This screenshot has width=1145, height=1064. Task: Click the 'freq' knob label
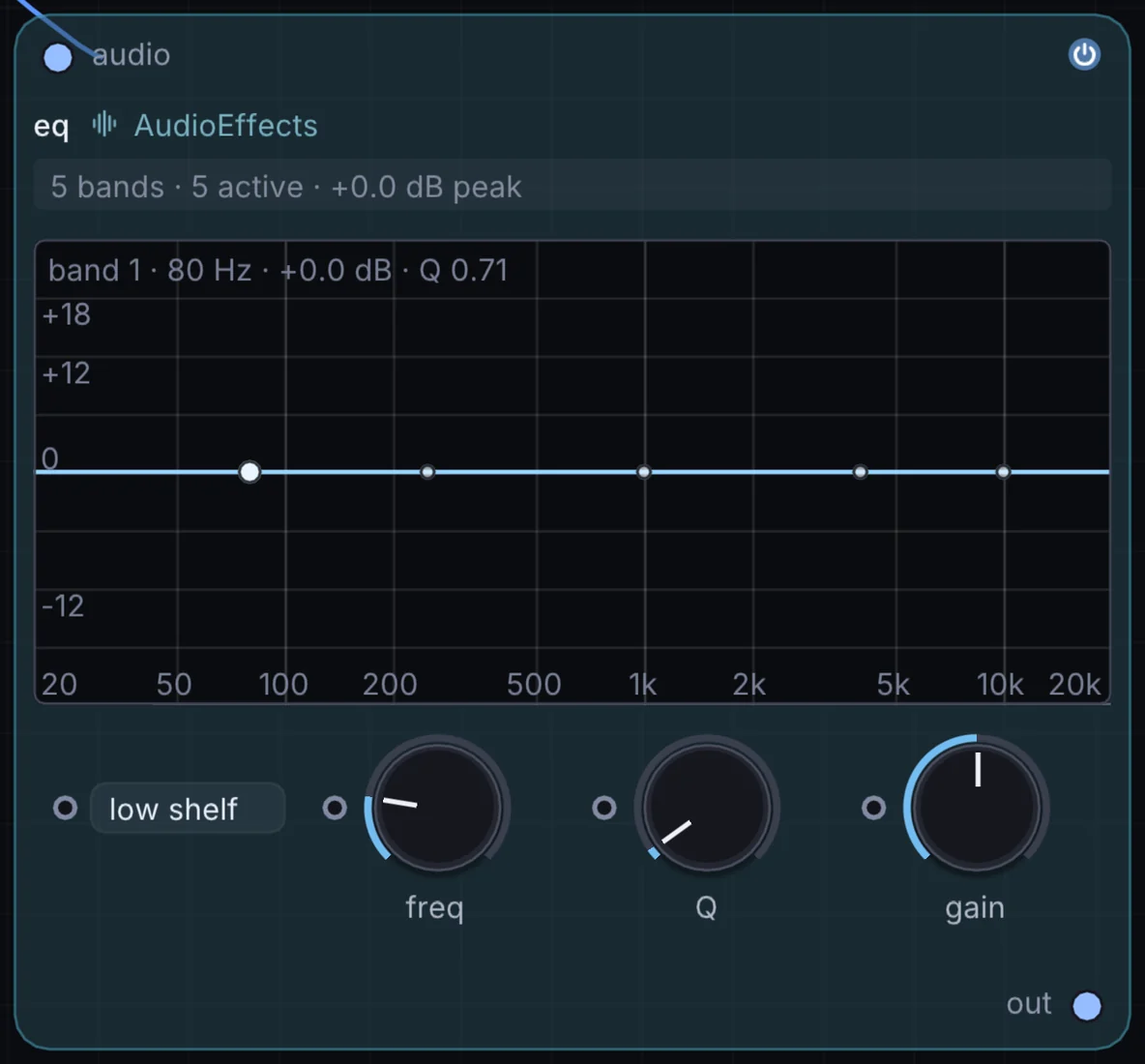(435, 908)
